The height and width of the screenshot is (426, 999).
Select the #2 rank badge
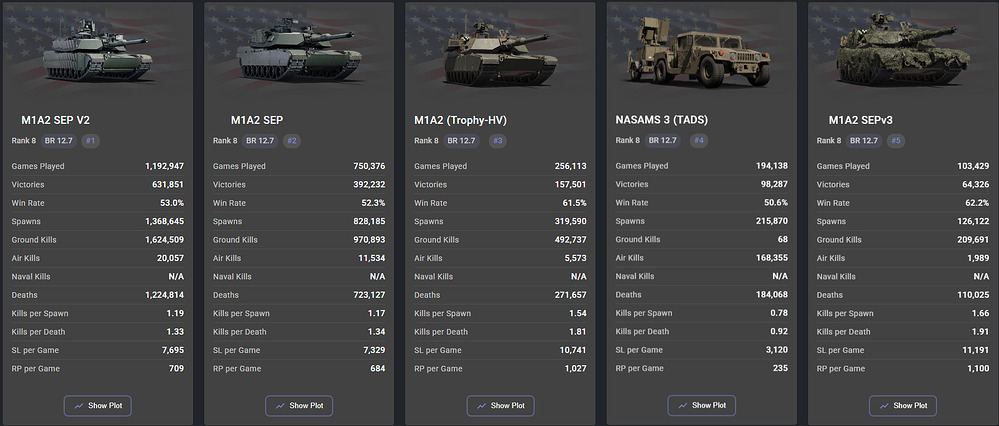pyautogui.click(x=291, y=141)
